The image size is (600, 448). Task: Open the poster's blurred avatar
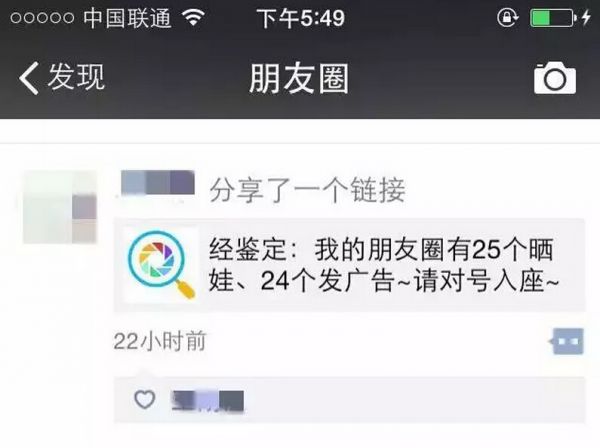tap(60, 207)
